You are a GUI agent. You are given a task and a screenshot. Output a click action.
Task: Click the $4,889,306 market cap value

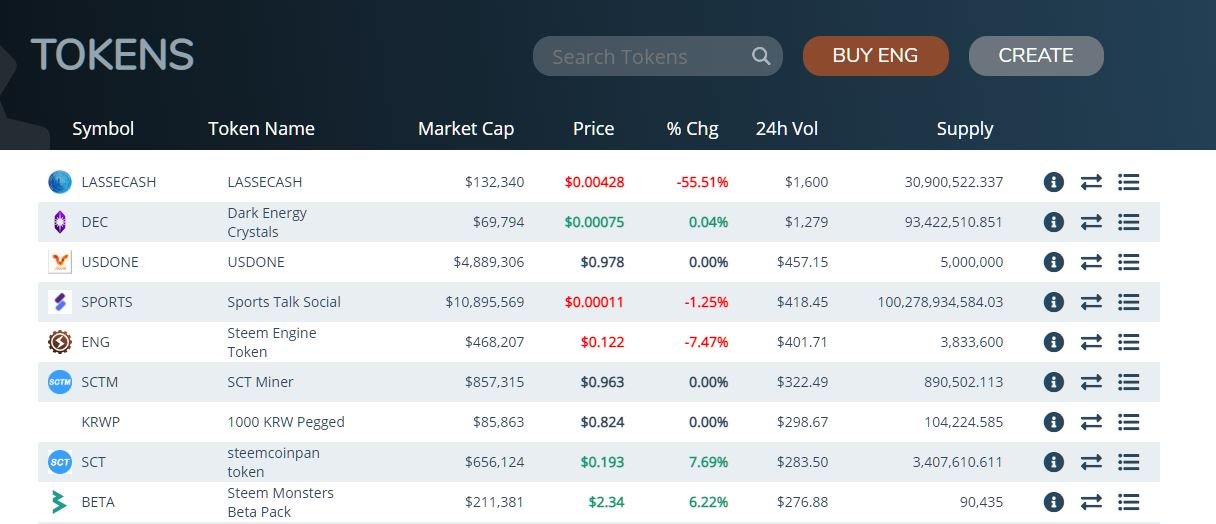(488, 262)
